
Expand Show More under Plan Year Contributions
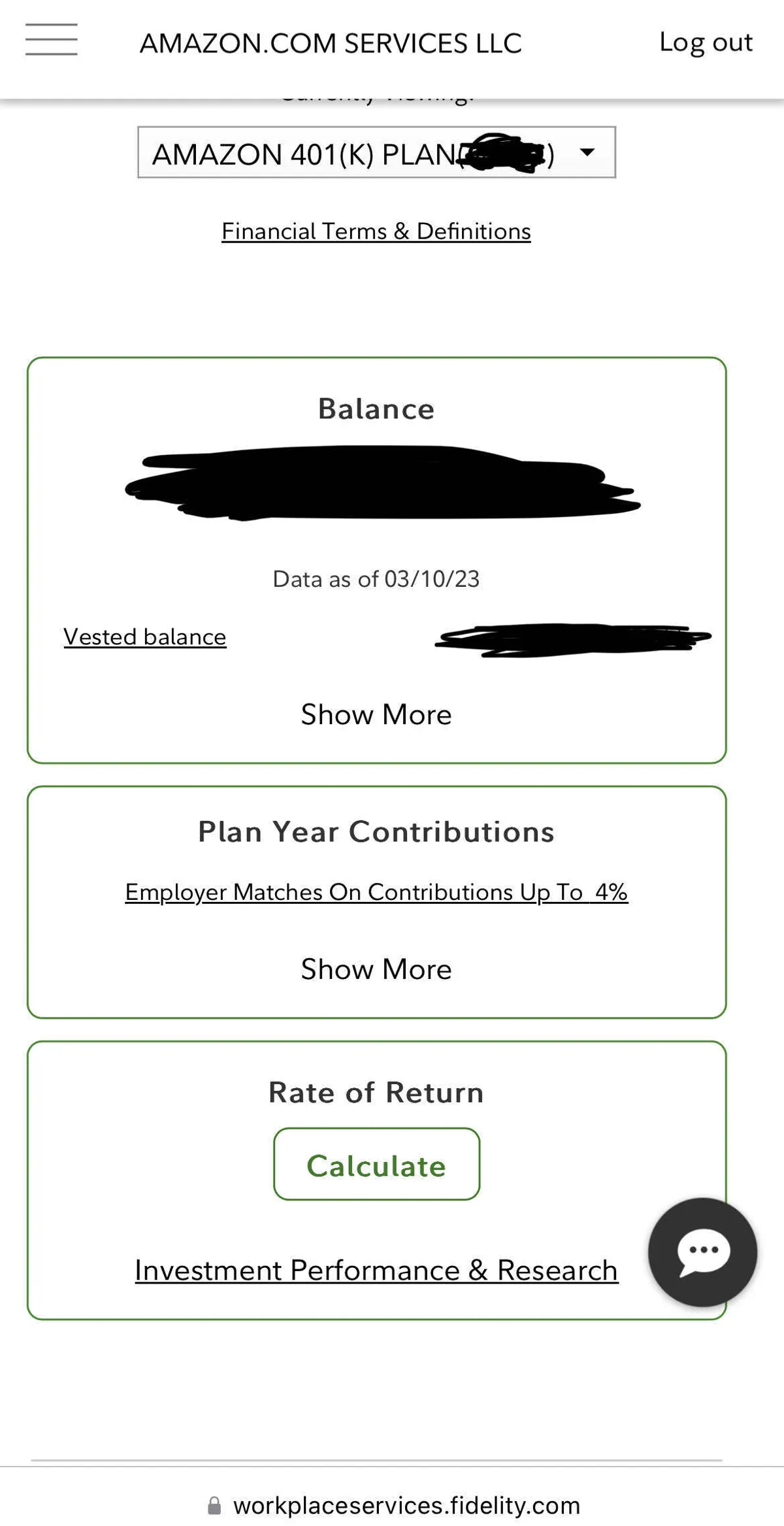pos(376,969)
